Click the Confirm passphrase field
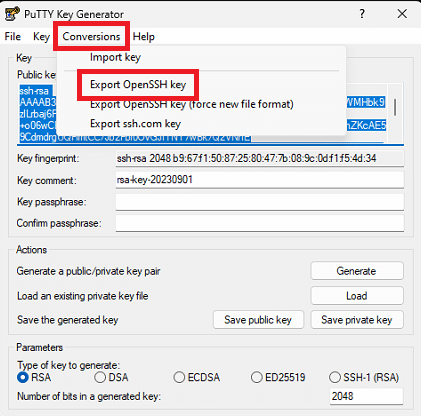This screenshot has width=424, height=416. (x=260, y=223)
